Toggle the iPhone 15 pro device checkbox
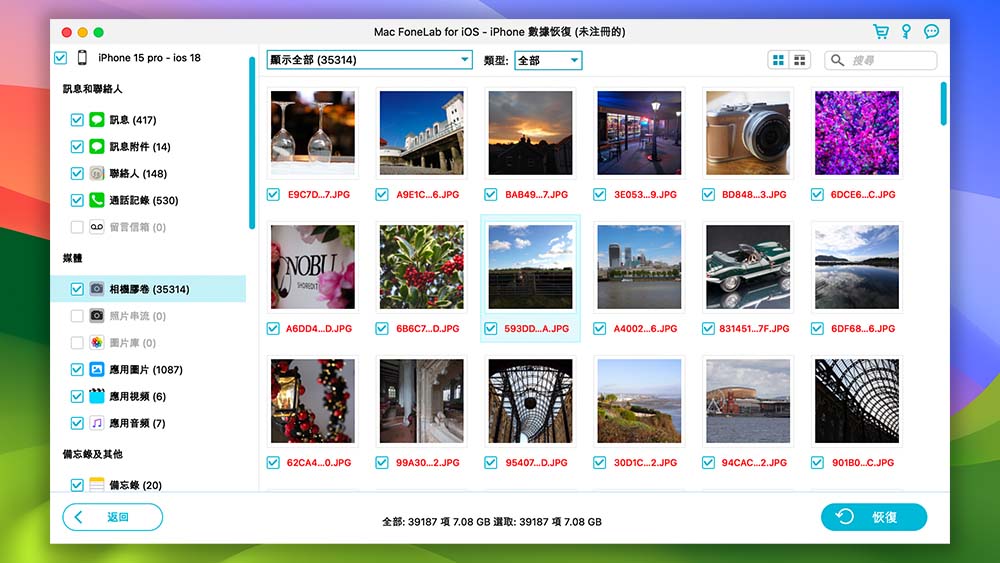The width and height of the screenshot is (1000, 563). pos(61,58)
